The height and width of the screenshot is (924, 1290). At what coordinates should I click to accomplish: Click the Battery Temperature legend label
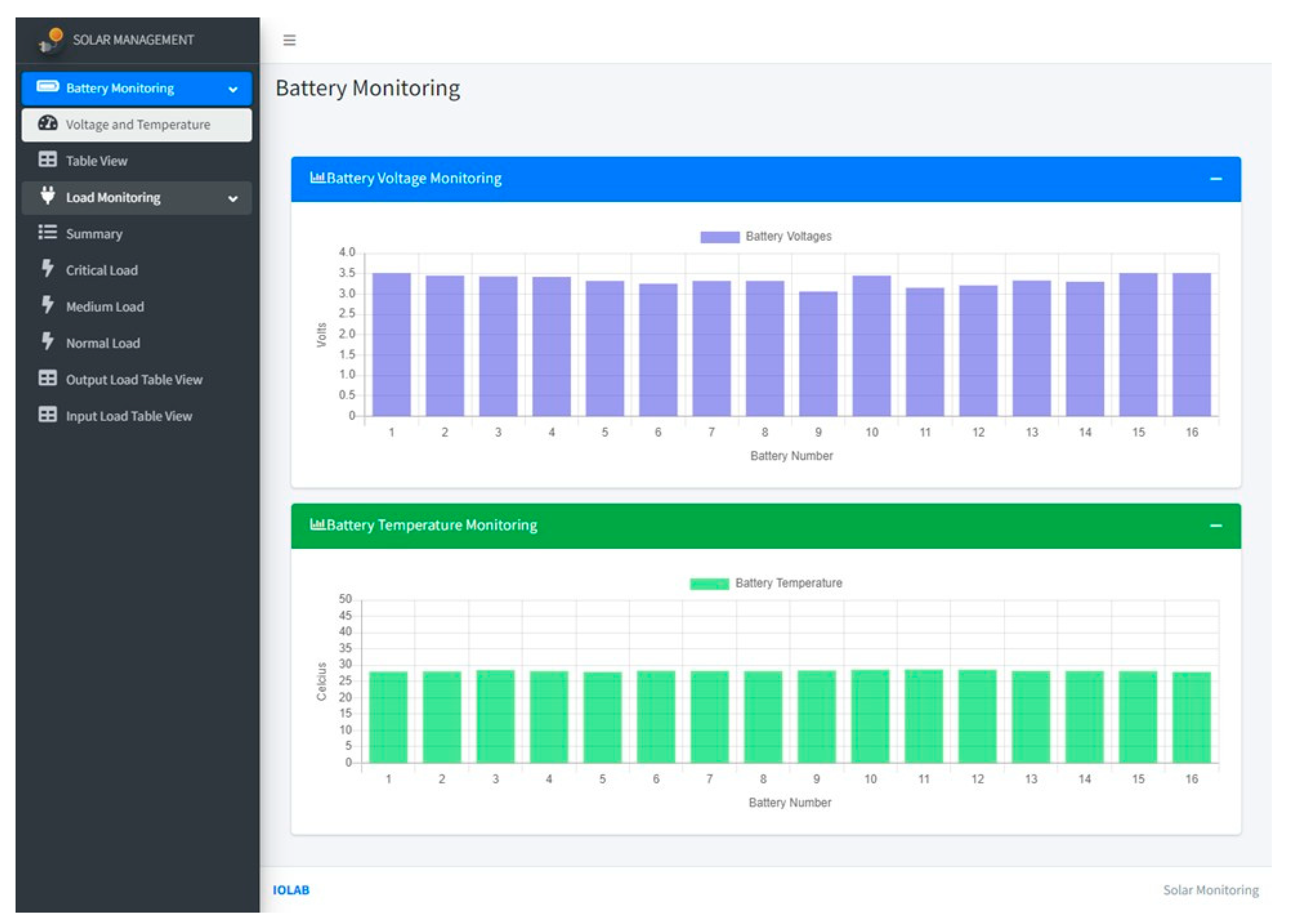click(x=788, y=583)
